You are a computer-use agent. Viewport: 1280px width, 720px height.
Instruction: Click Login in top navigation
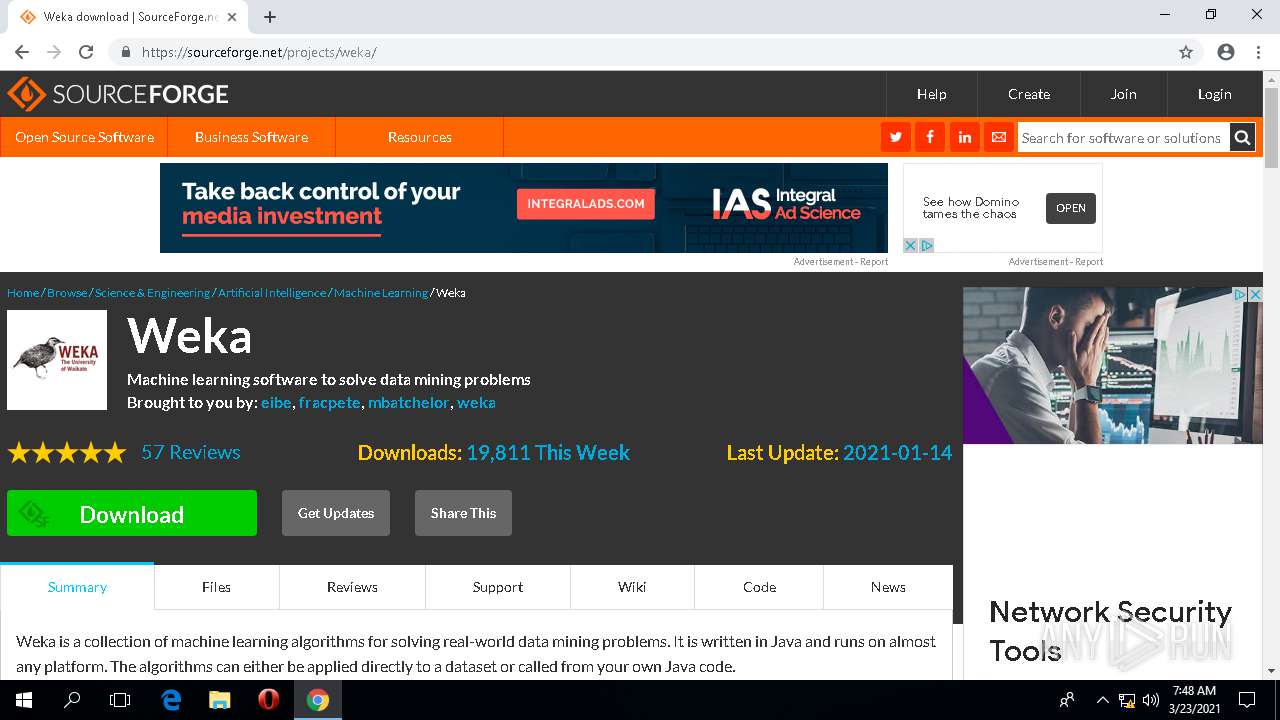coord(1214,94)
